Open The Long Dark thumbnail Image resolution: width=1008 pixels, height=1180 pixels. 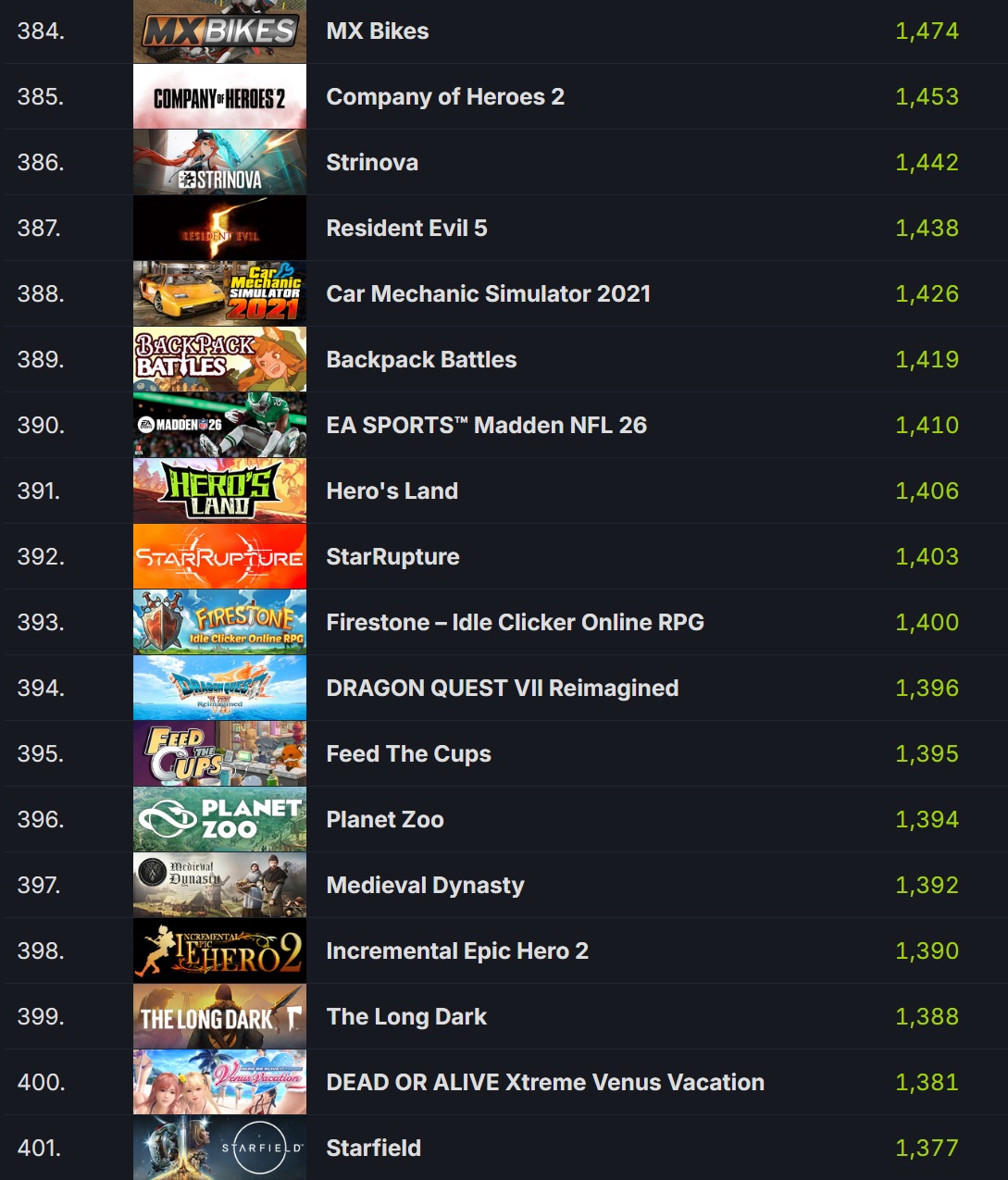coord(219,1017)
